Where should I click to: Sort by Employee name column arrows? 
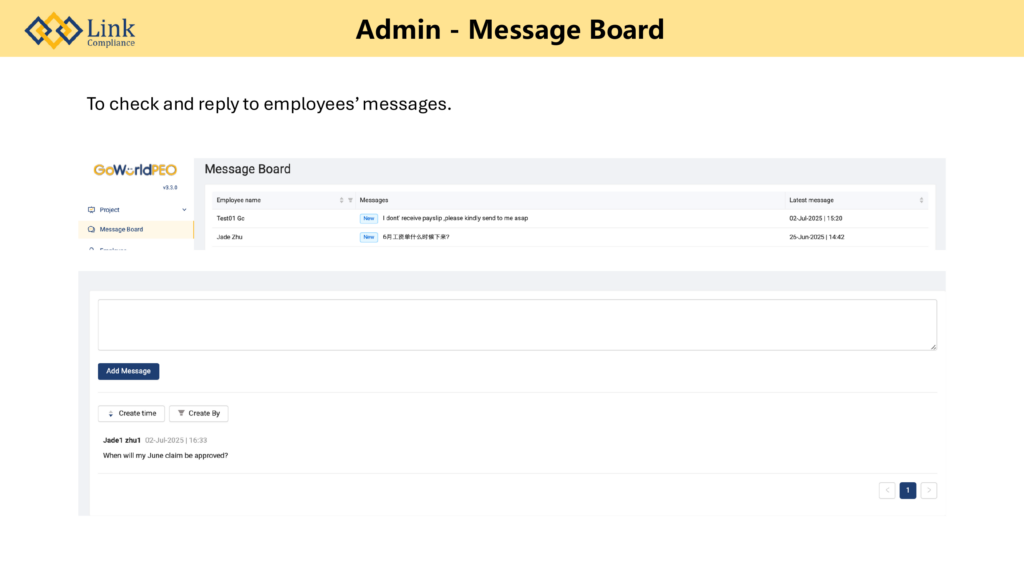coord(341,200)
